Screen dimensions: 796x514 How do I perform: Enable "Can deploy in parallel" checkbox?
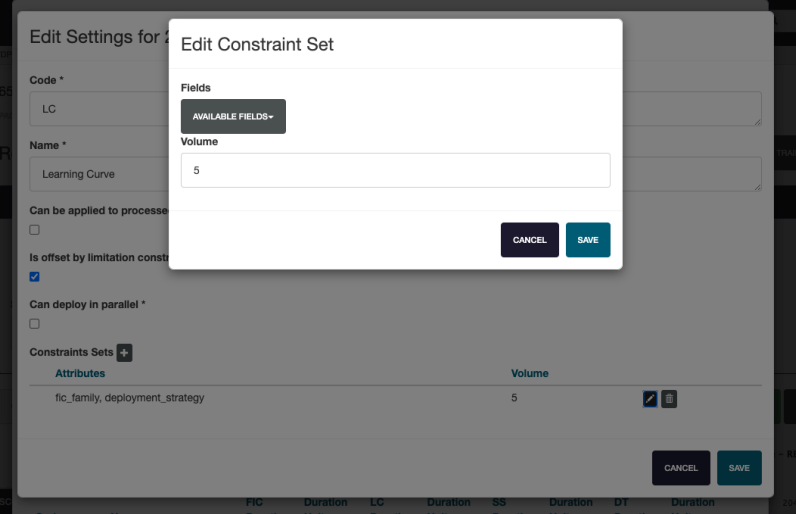[35, 324]
